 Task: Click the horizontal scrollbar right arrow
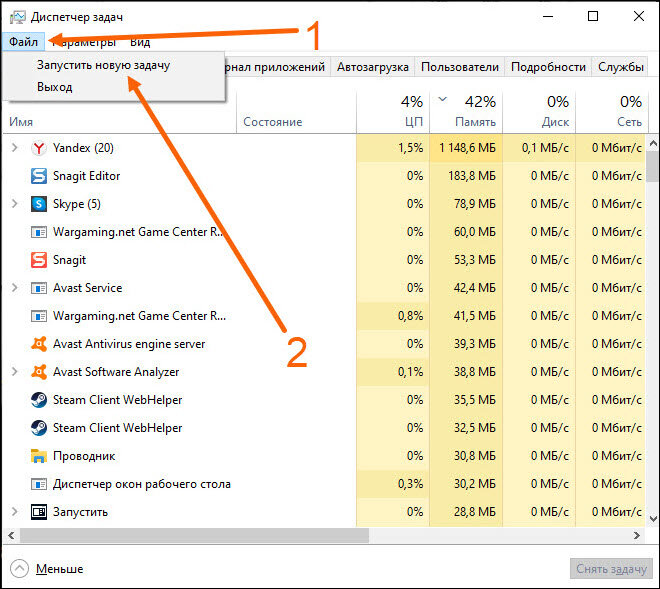pyautogui.click(x=637, y=536)
